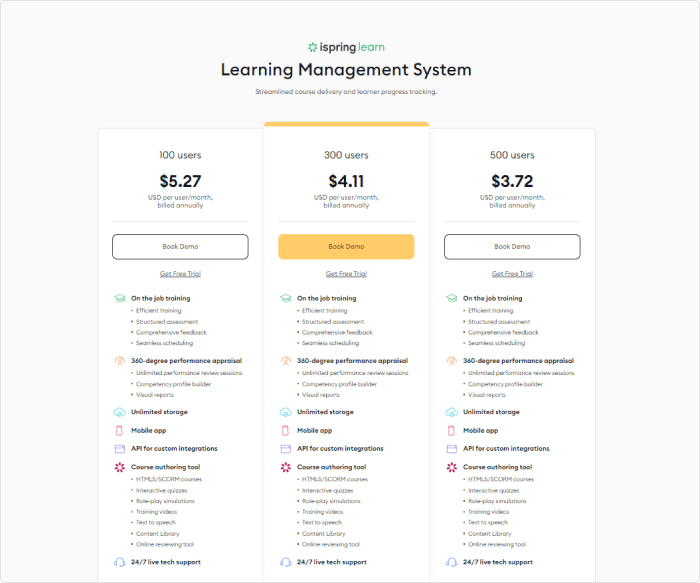Screen dimensions: 700x583
Task: Click 'Visual reports' bullet in 500 users plan
Action: pyautogui.click(x=487, y=395)
